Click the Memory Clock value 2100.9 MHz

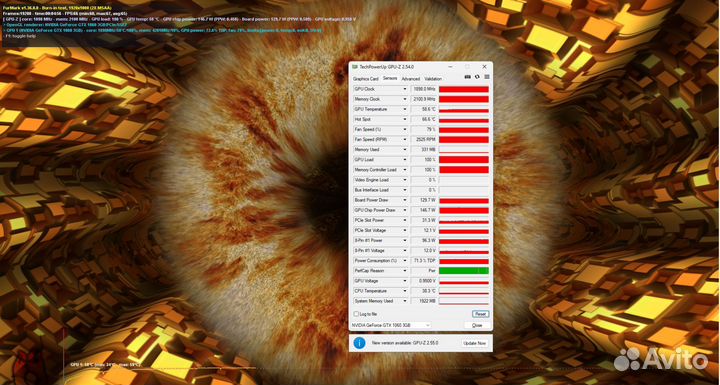(x=423, y=99)
